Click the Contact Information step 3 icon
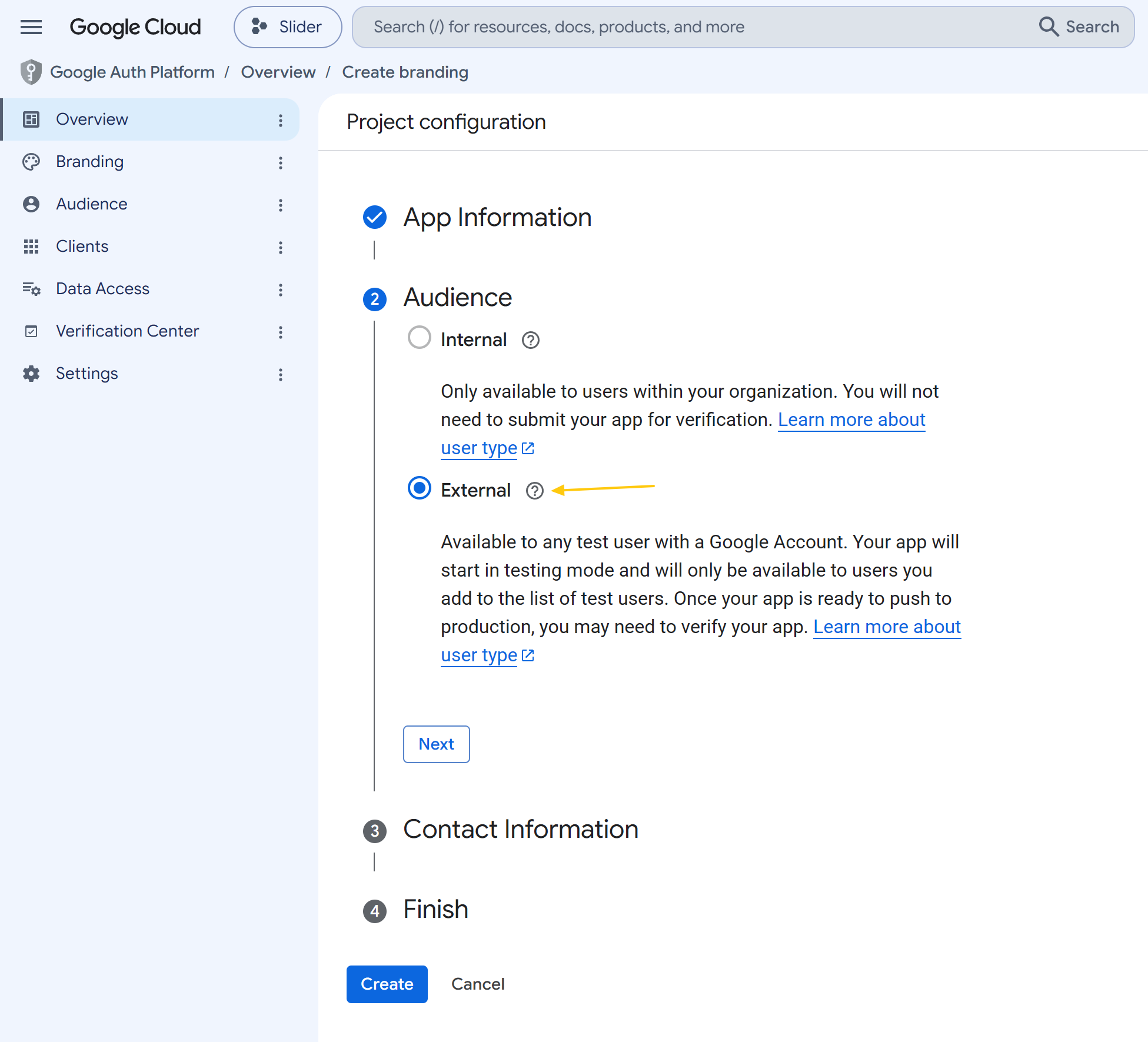 pyautogui.click(x=375, y=831)
